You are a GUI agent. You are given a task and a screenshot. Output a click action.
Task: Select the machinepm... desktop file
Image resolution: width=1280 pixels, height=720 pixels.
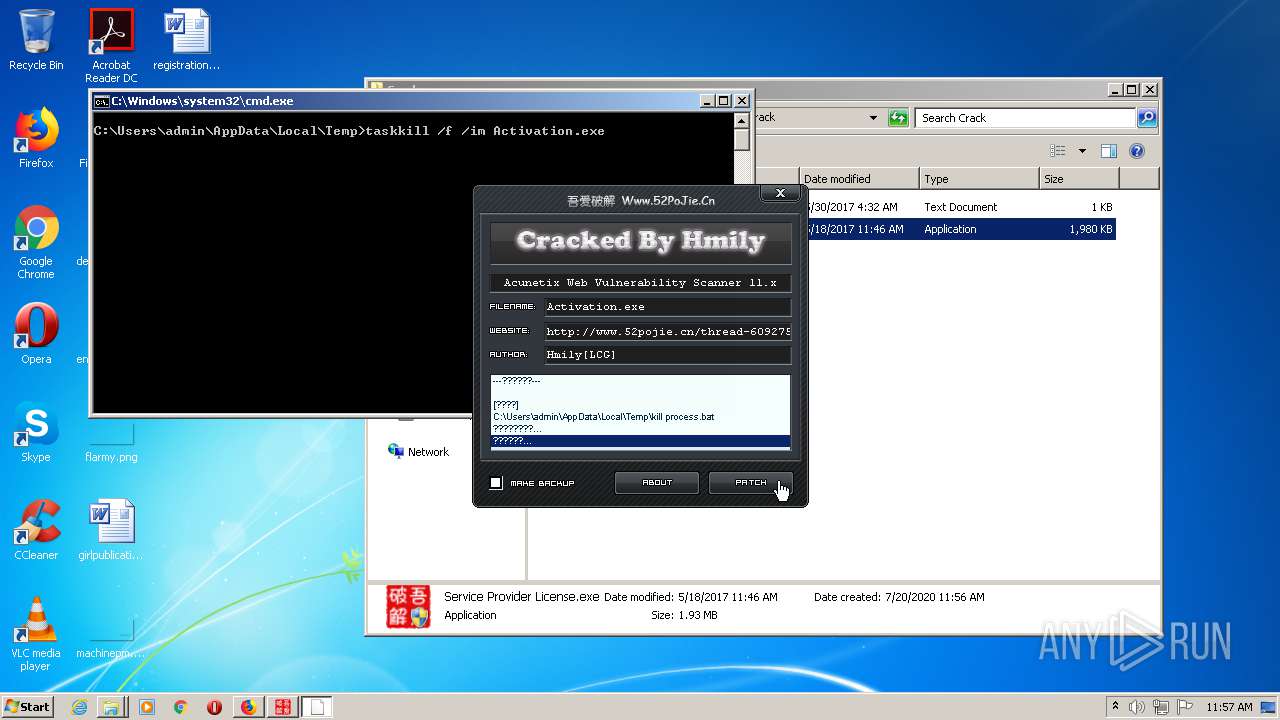click(111, 640)
